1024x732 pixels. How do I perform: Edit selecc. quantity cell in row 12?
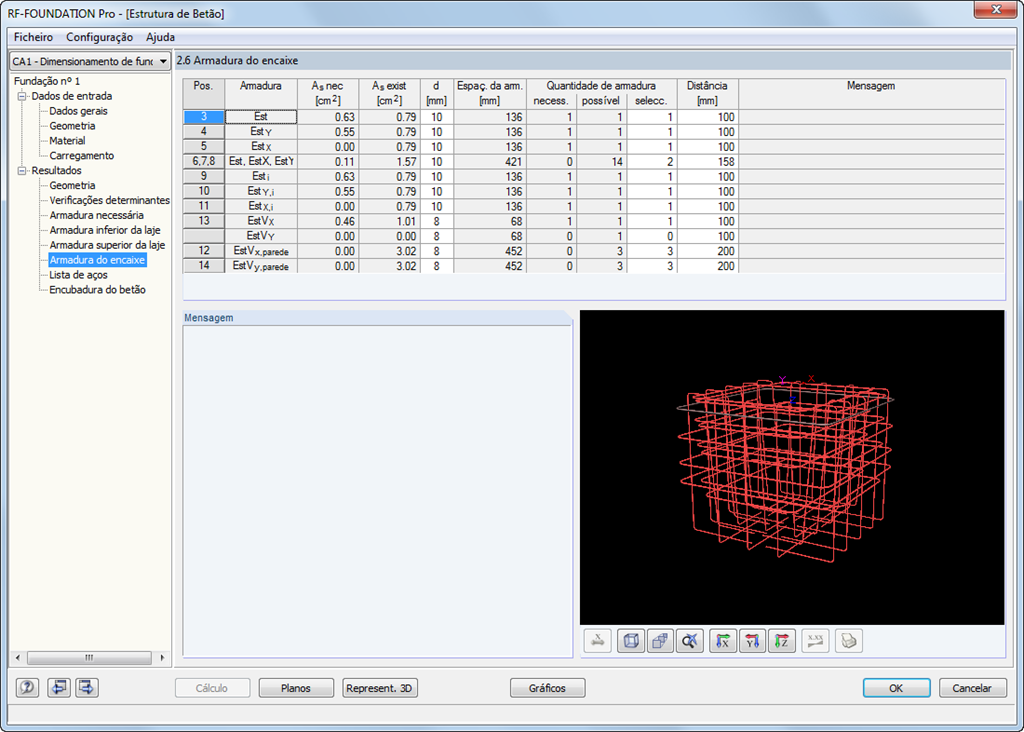652,251
